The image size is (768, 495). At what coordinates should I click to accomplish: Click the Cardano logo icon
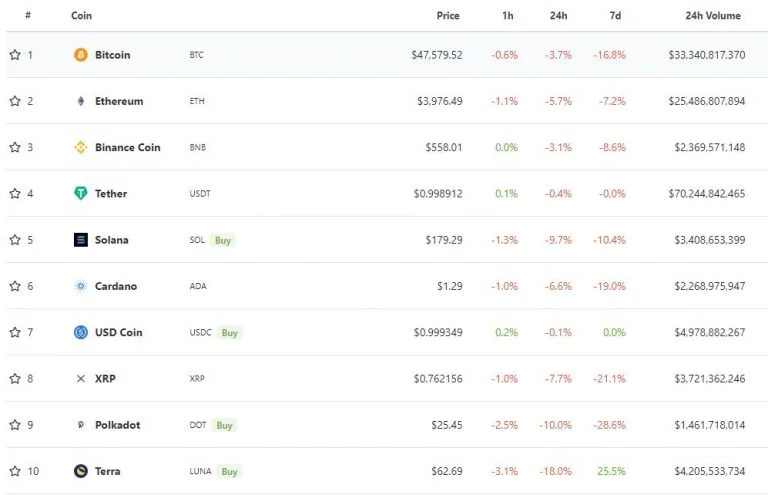[81, 286]
